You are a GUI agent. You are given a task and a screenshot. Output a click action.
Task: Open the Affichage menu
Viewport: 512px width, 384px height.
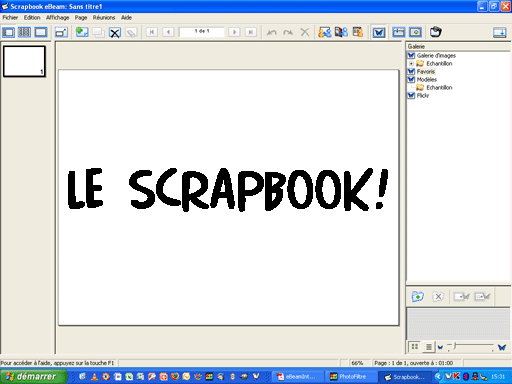tap(58, 18)
